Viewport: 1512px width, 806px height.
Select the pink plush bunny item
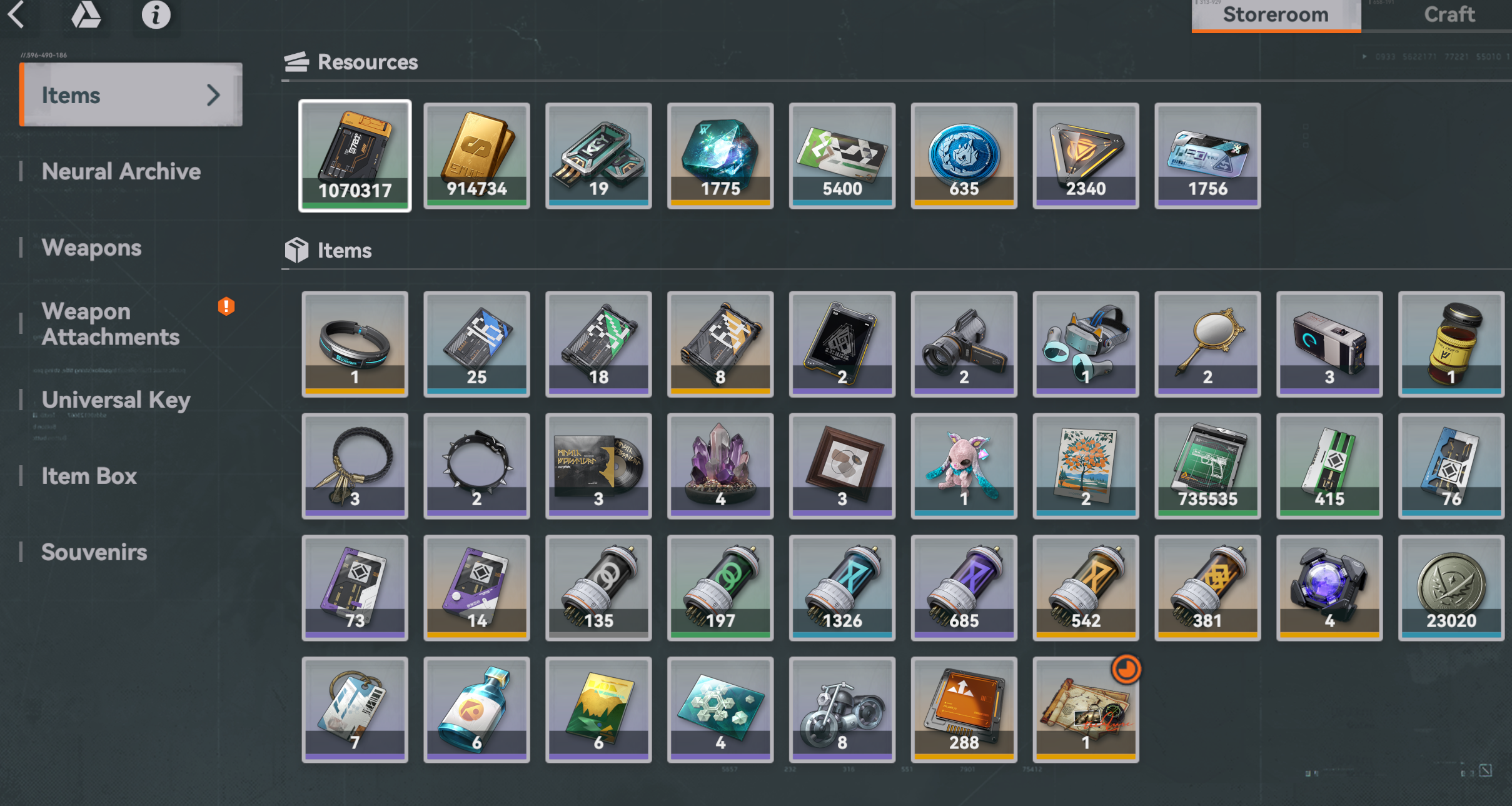coord(964,466)
